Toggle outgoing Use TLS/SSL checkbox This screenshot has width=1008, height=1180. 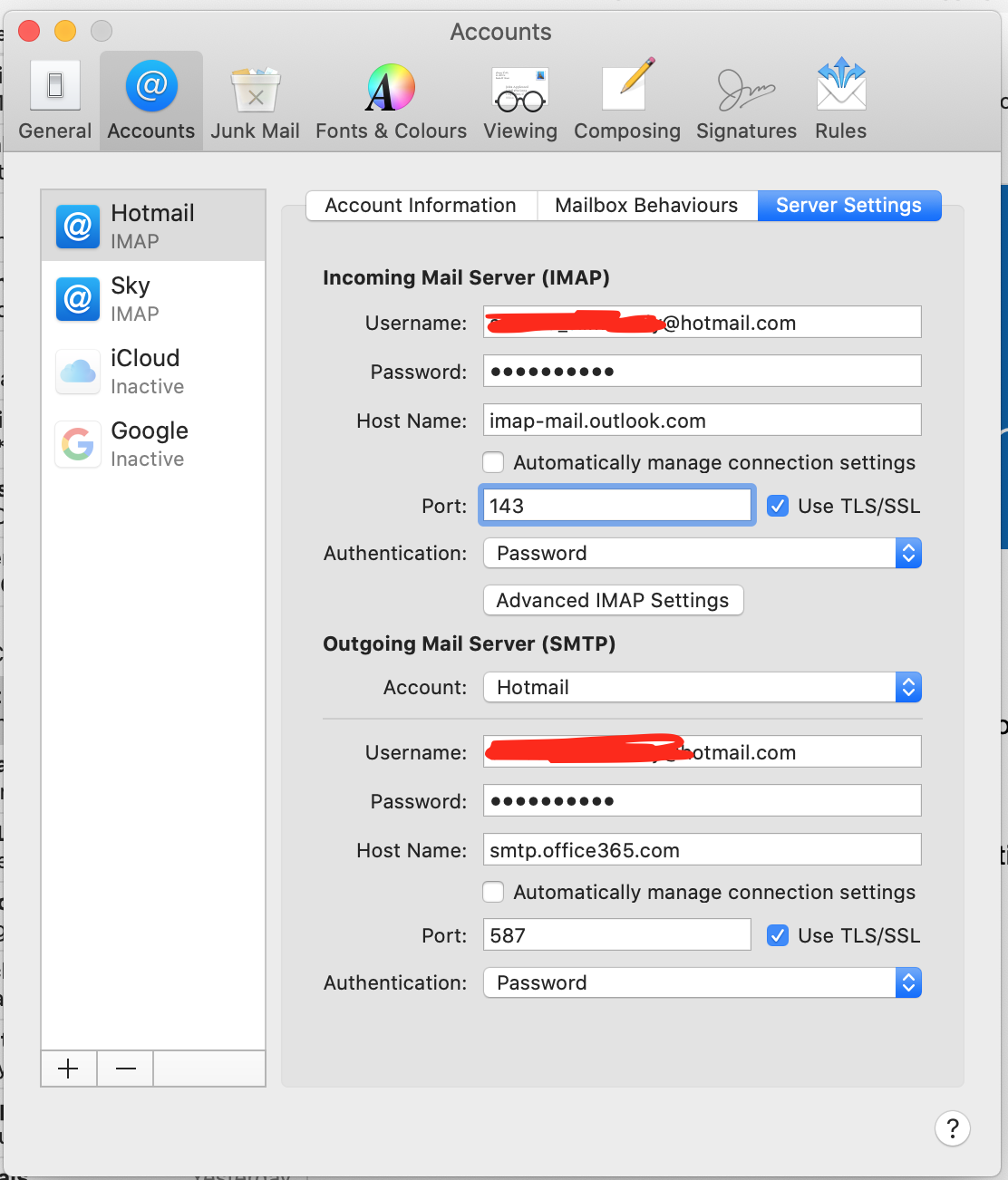coord(778,935)
